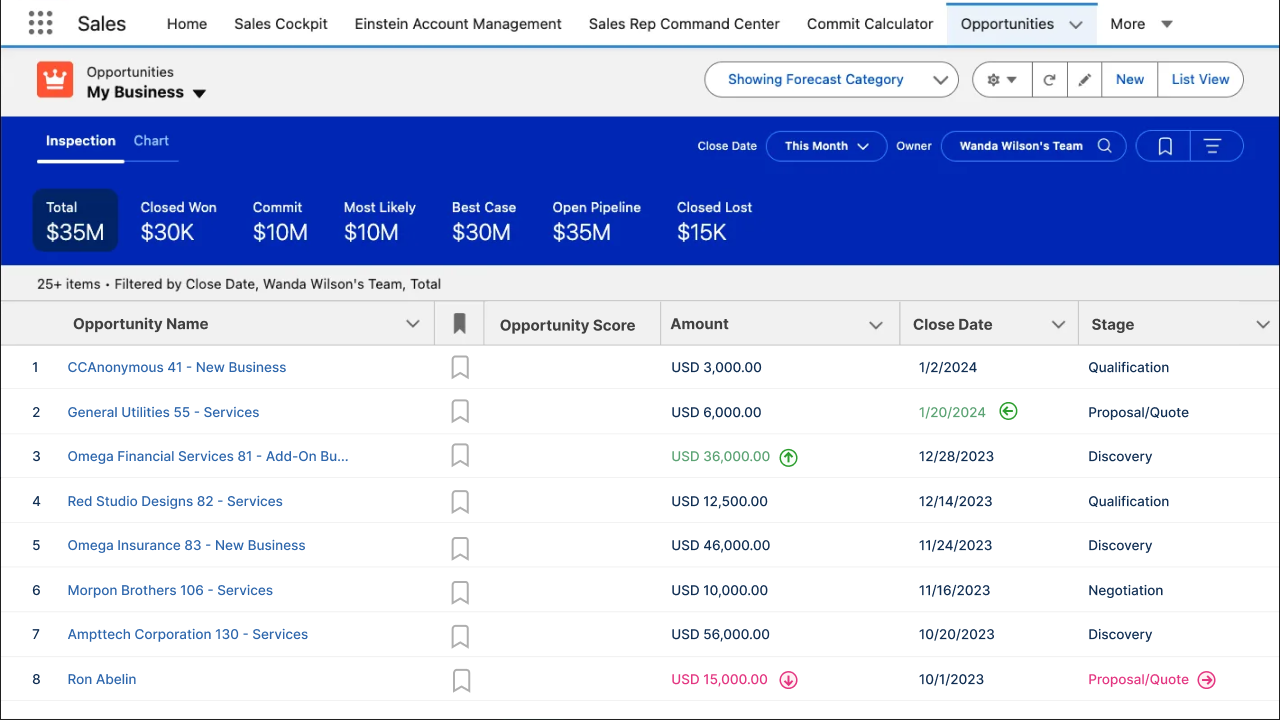The width and height of the screenshot is (1280, 720).
Task: Click green up arrow beside USD 36,000.00
Action: 788,457
